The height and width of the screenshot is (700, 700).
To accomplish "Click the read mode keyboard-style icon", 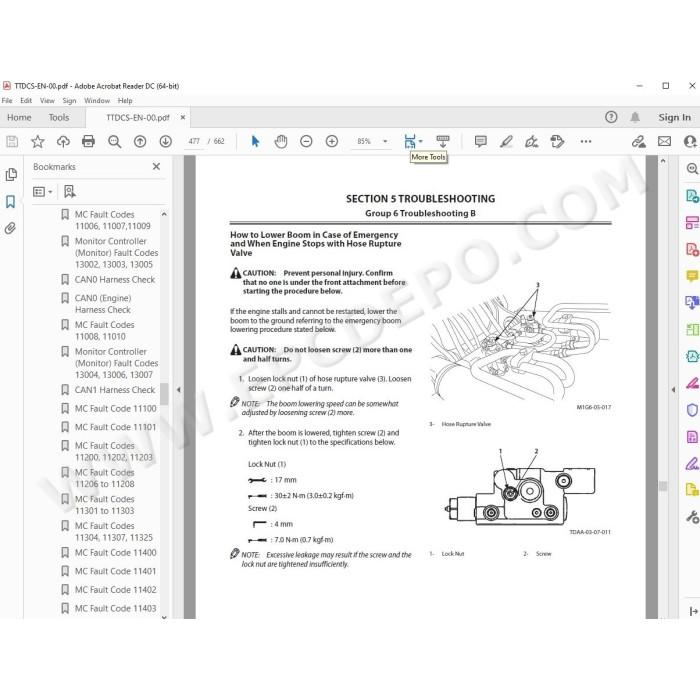I will pyautogui.click(x=443, y=142).
